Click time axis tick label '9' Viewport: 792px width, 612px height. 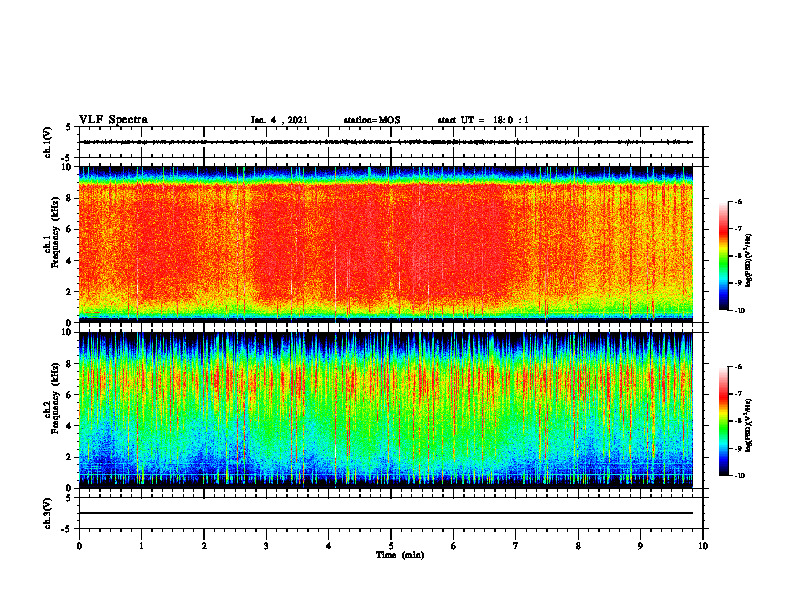point(640,546)
